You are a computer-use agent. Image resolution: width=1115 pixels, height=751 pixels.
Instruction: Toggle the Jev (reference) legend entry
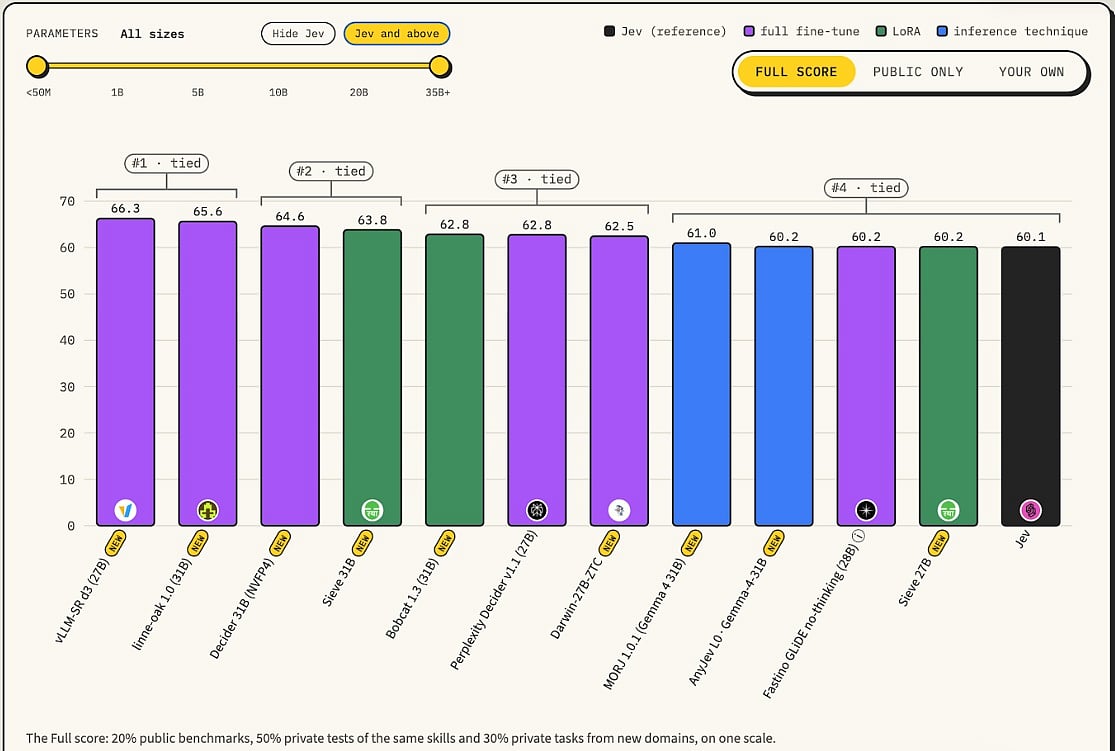click(x=666, y=31)
